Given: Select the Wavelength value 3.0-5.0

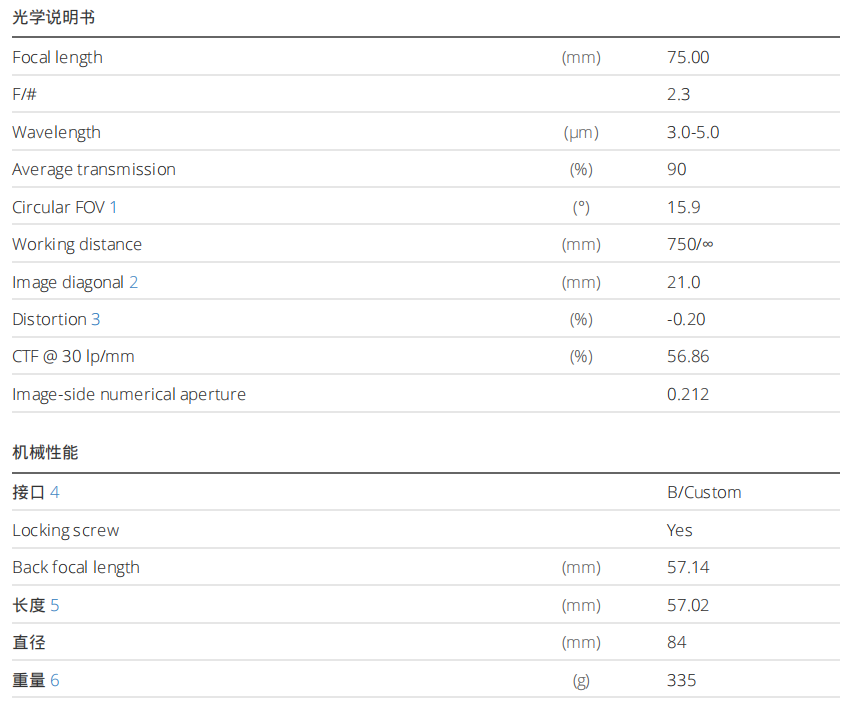Looking at the screenshot, I should [693, 132].
